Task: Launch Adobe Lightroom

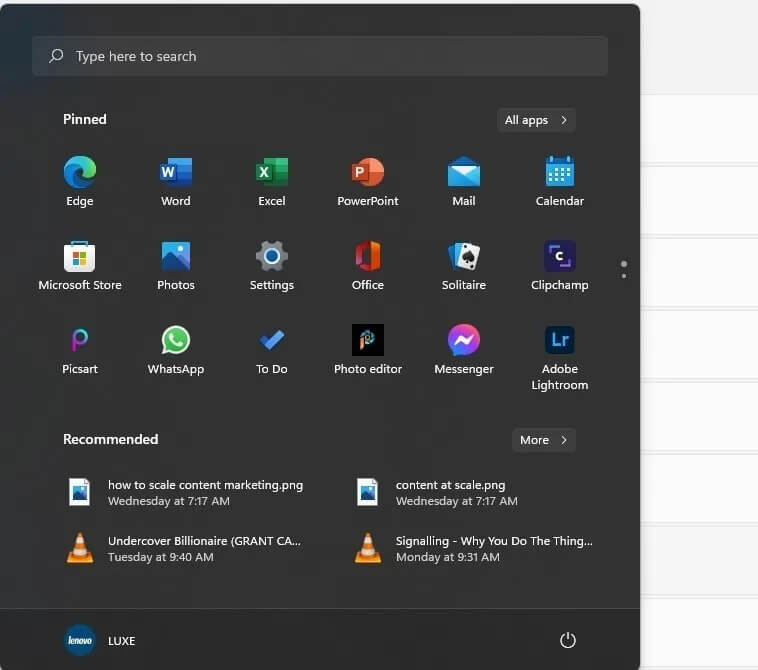Action: tap(560, 357)
